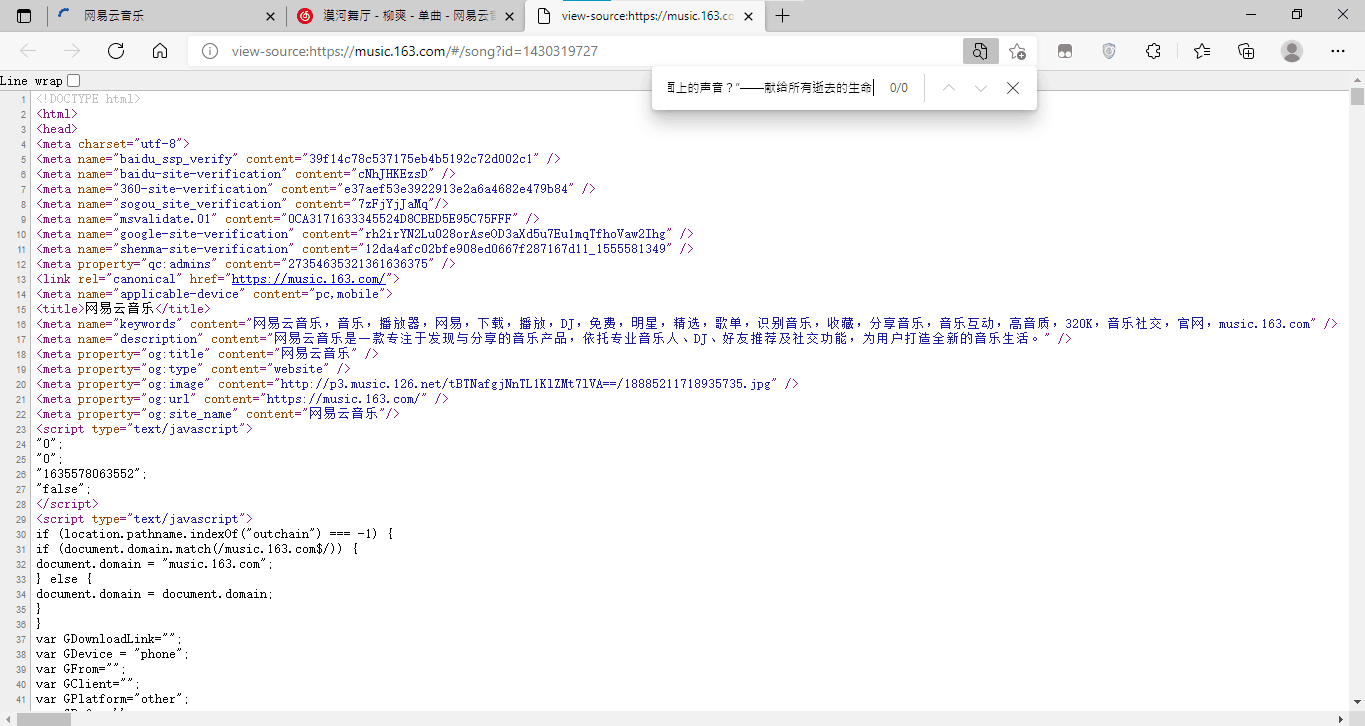Open the shield extension icon
This screenshot has width=1365, height=726.
[1109, 51]
